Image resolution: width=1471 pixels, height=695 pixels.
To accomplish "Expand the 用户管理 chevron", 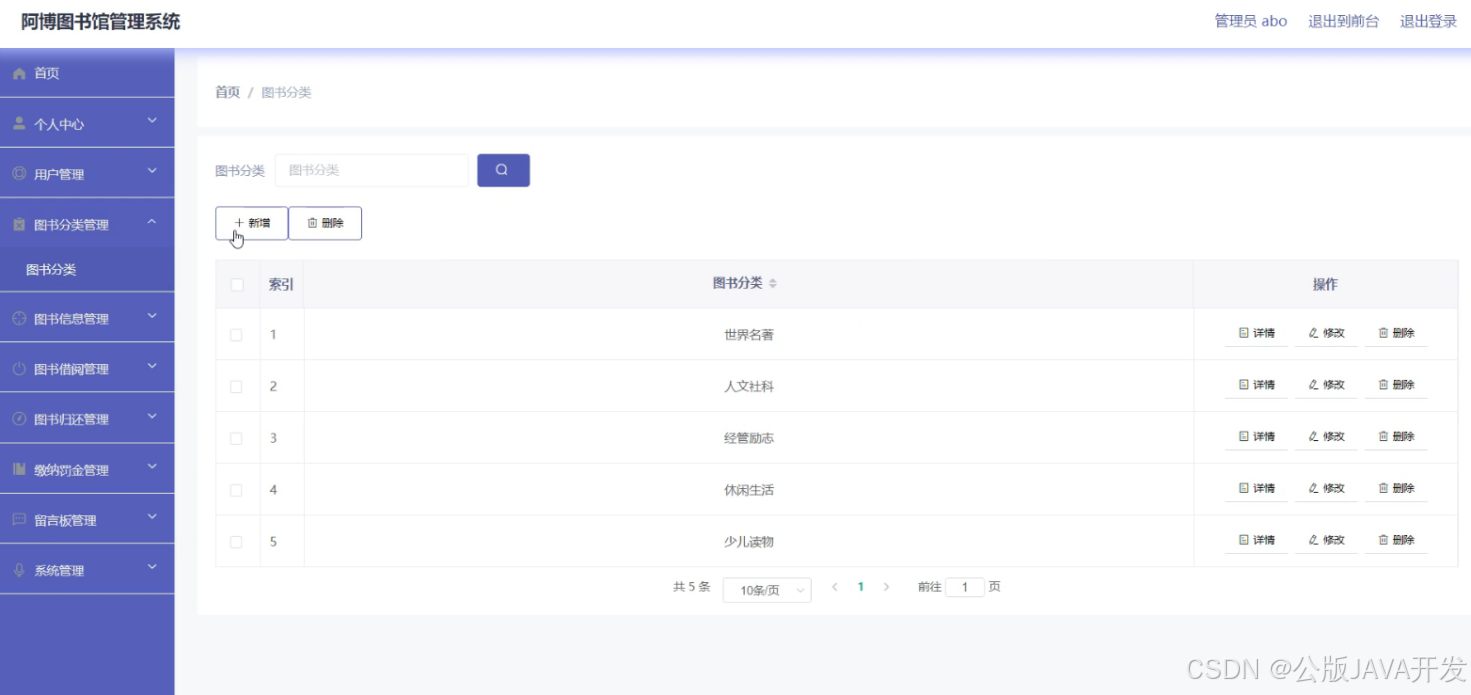I will tap(152, 171).
